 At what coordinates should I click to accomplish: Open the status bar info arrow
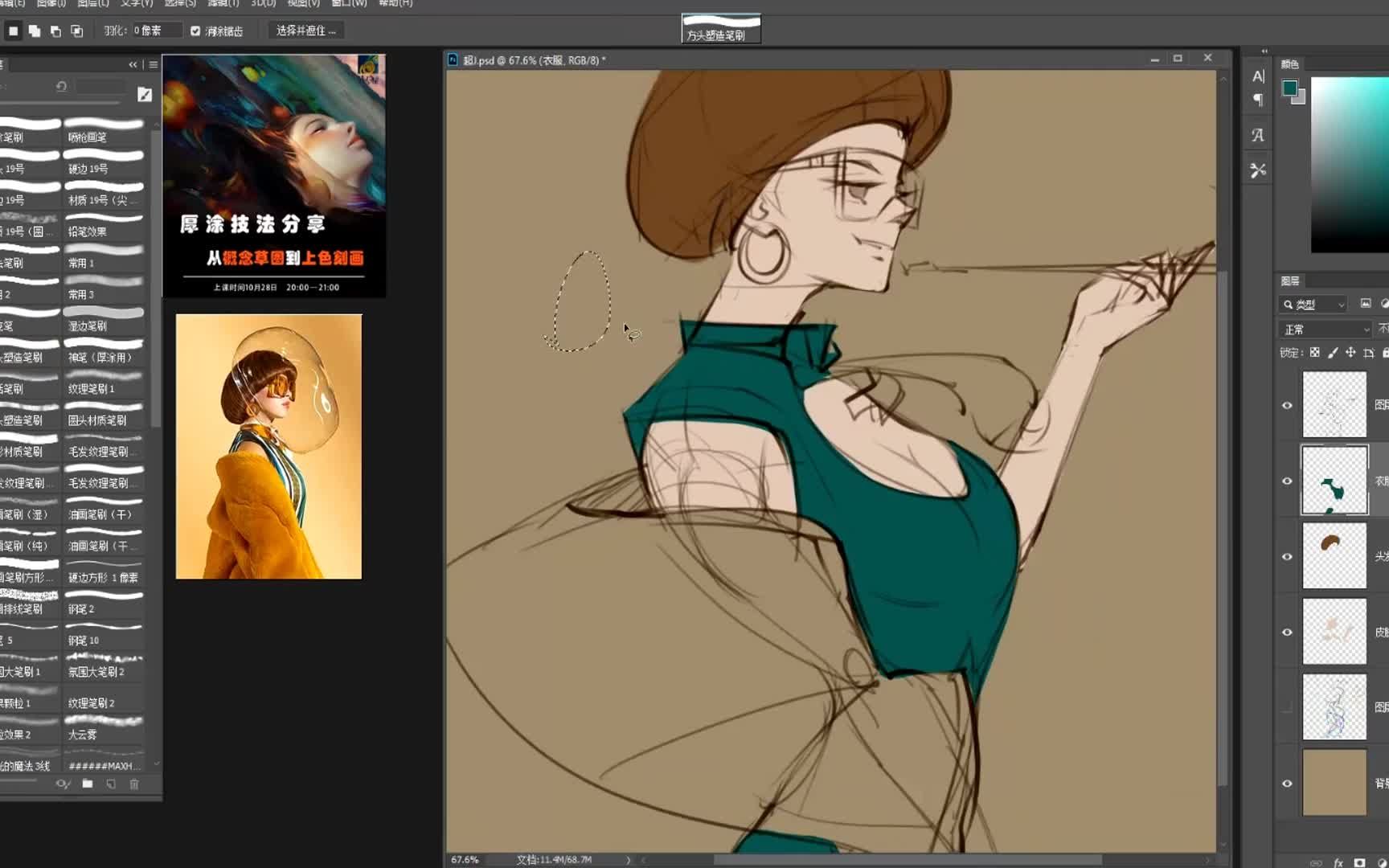tap(629, 860)
